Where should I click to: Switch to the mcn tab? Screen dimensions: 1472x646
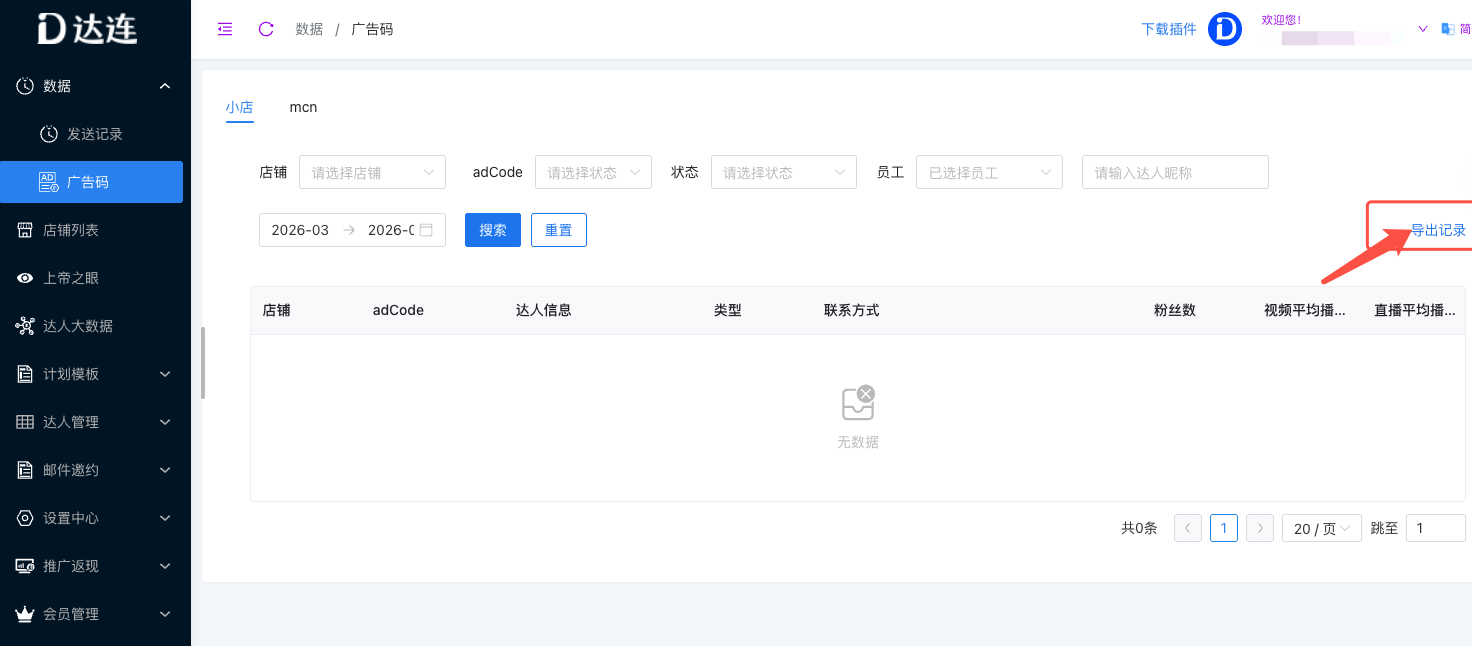pos(303,107)
